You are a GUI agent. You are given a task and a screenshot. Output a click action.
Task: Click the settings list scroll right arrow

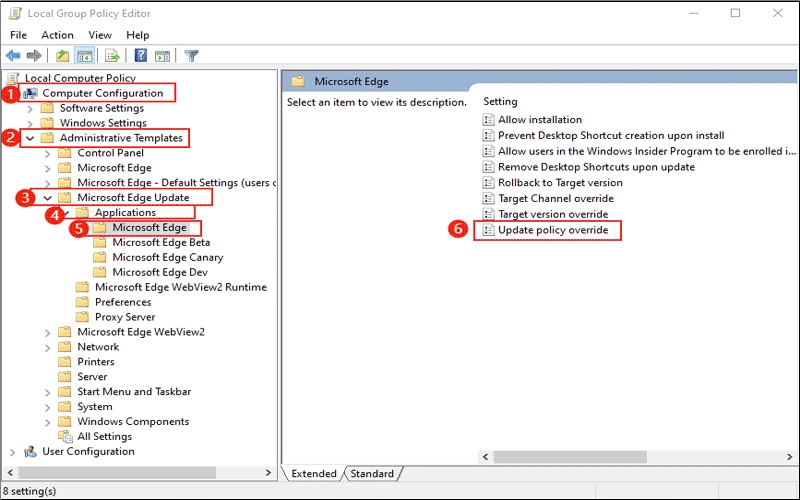click(789, 457)
